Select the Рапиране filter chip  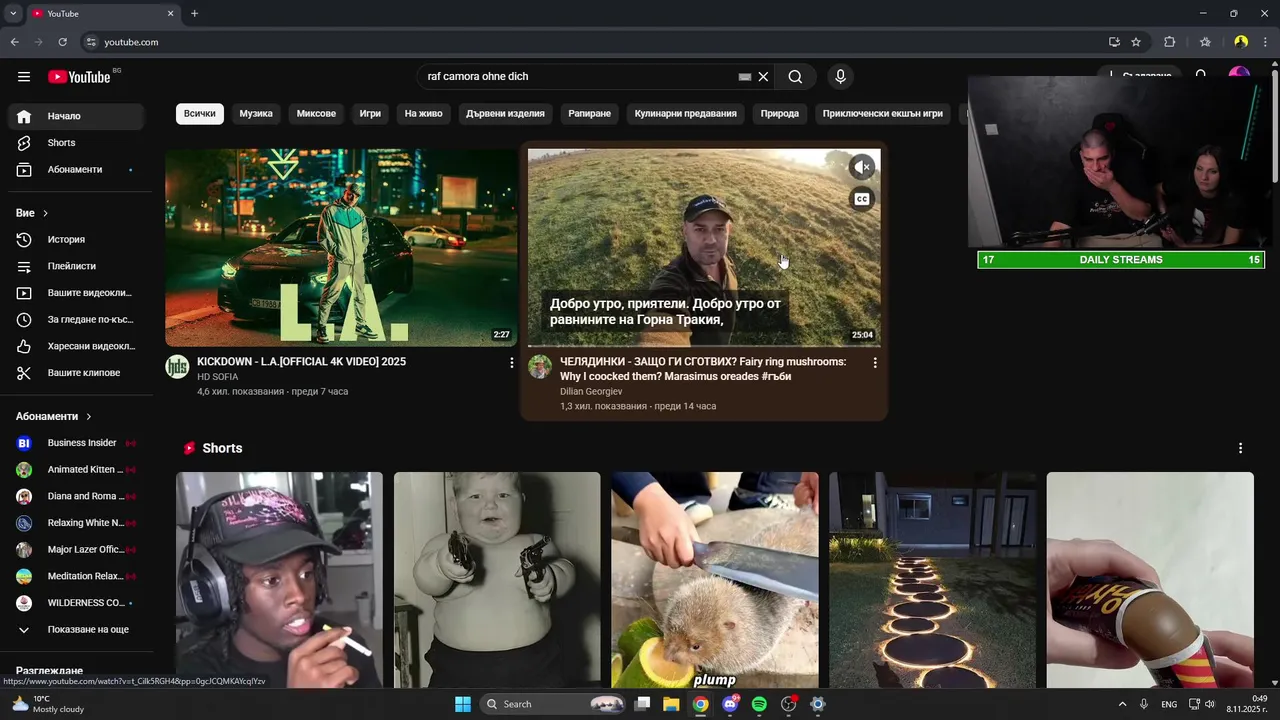[590, 114]
